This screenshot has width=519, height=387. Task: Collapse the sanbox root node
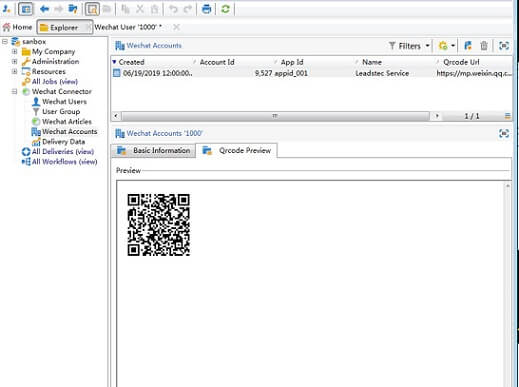point(5,41)
